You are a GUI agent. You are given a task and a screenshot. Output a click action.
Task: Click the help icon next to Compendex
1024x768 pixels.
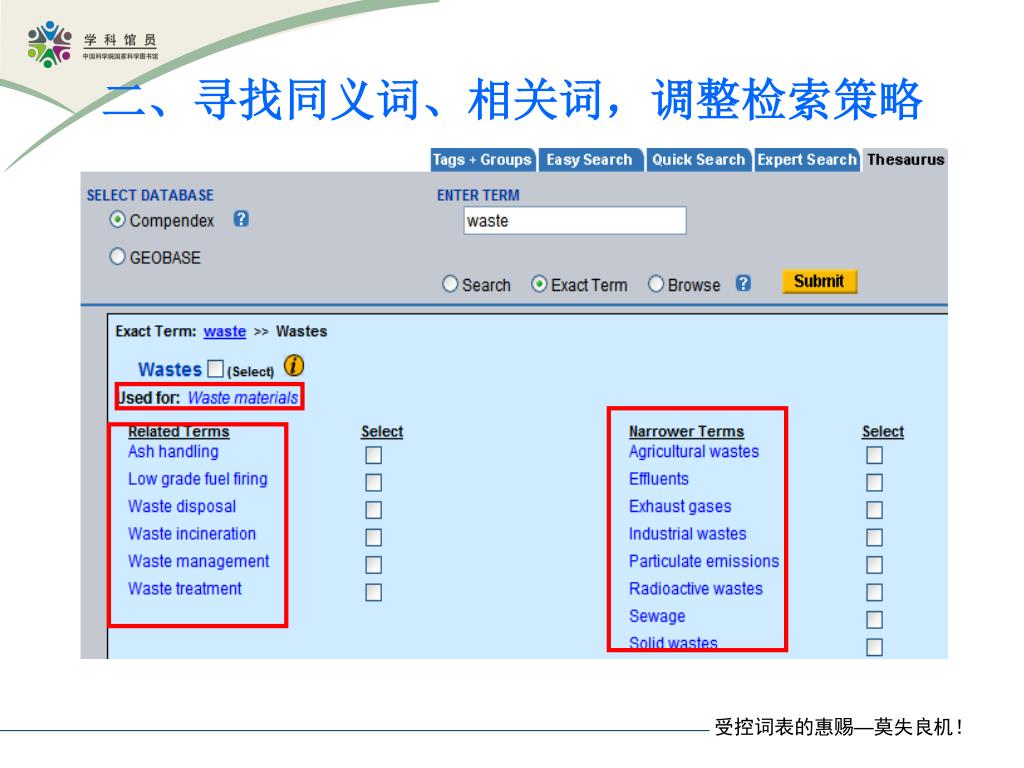click(x=241, y=219)
